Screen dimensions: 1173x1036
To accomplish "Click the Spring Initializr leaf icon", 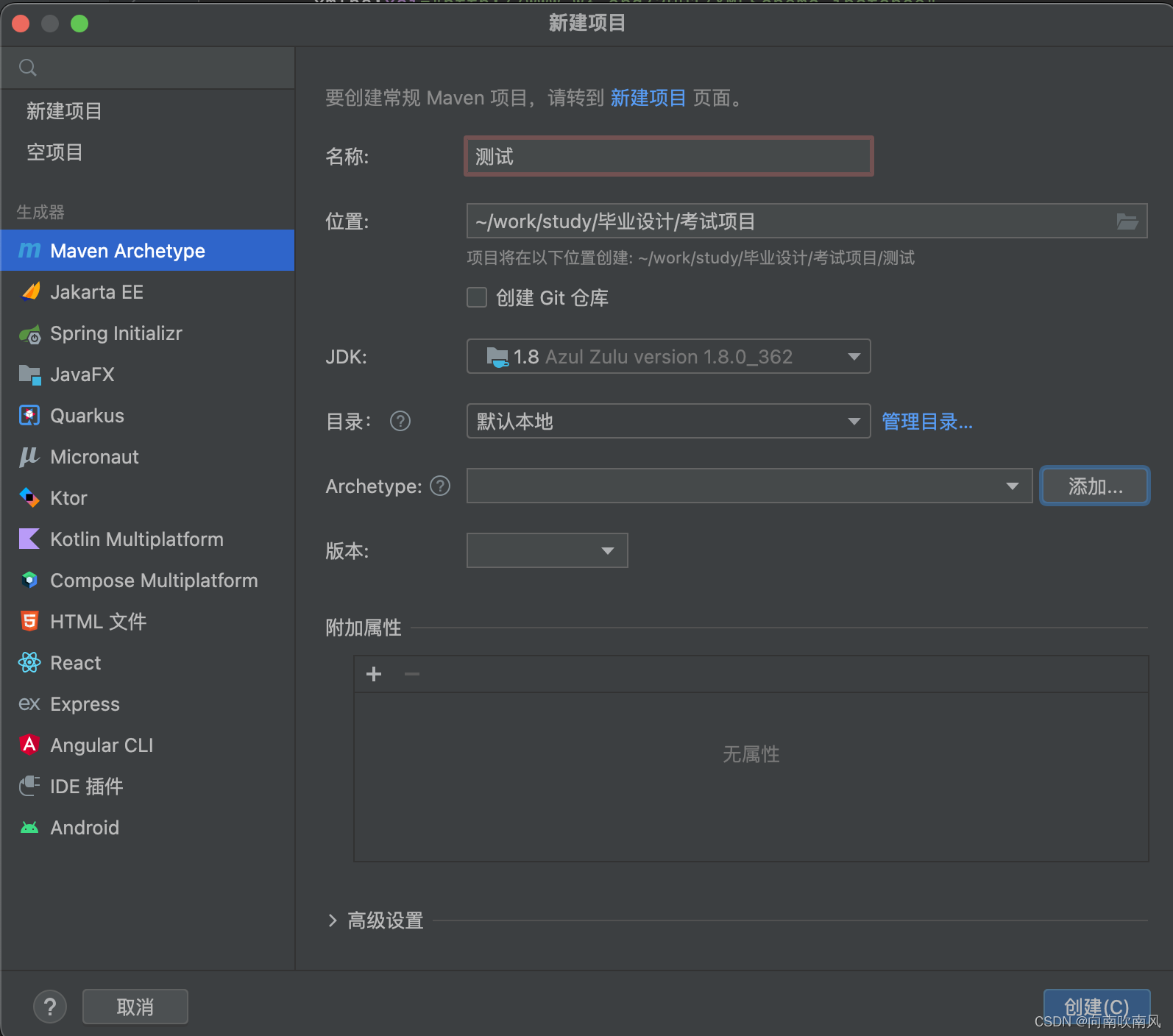I will coord(30,334).
